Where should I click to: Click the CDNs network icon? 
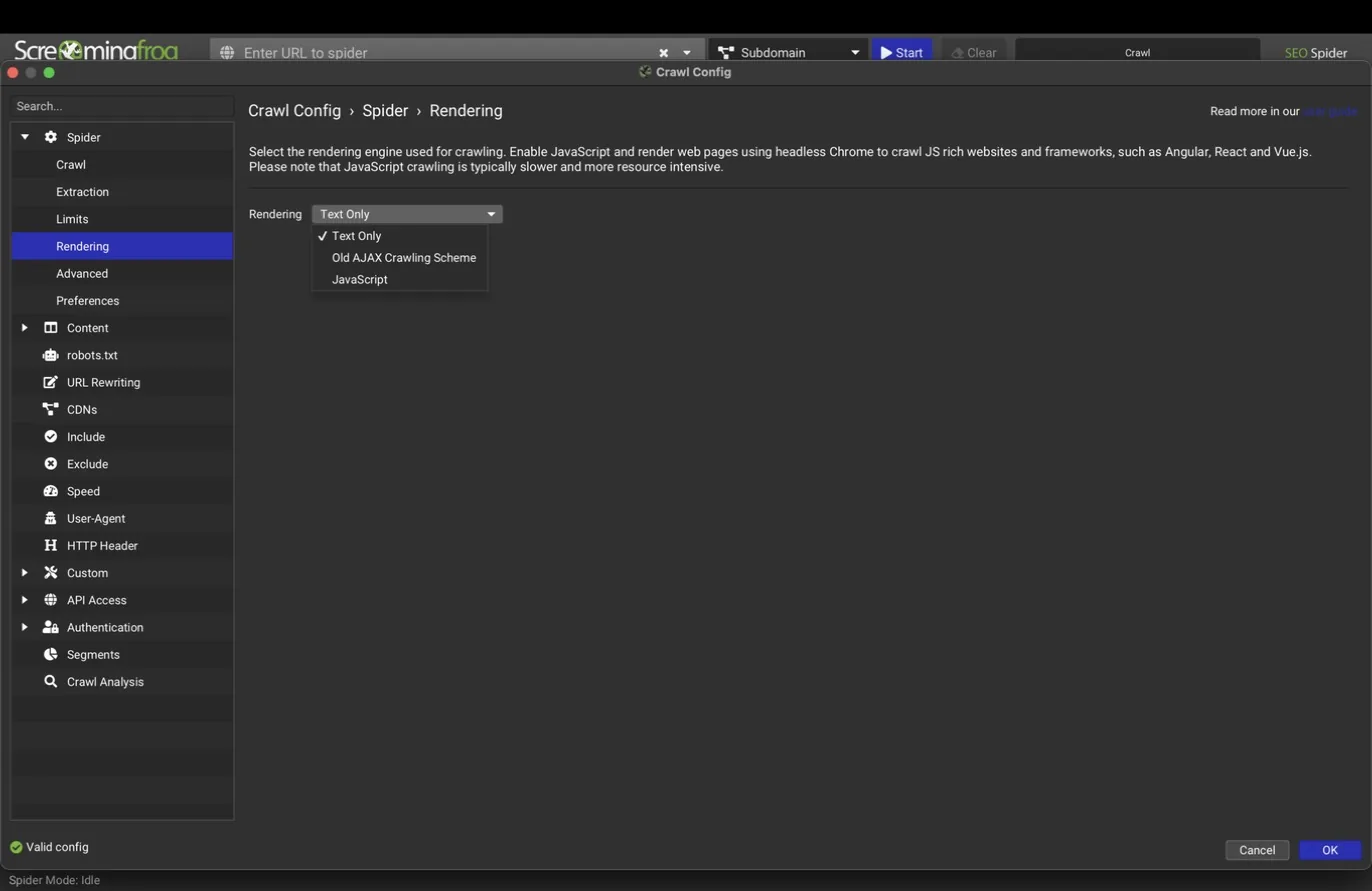point(51,409)
